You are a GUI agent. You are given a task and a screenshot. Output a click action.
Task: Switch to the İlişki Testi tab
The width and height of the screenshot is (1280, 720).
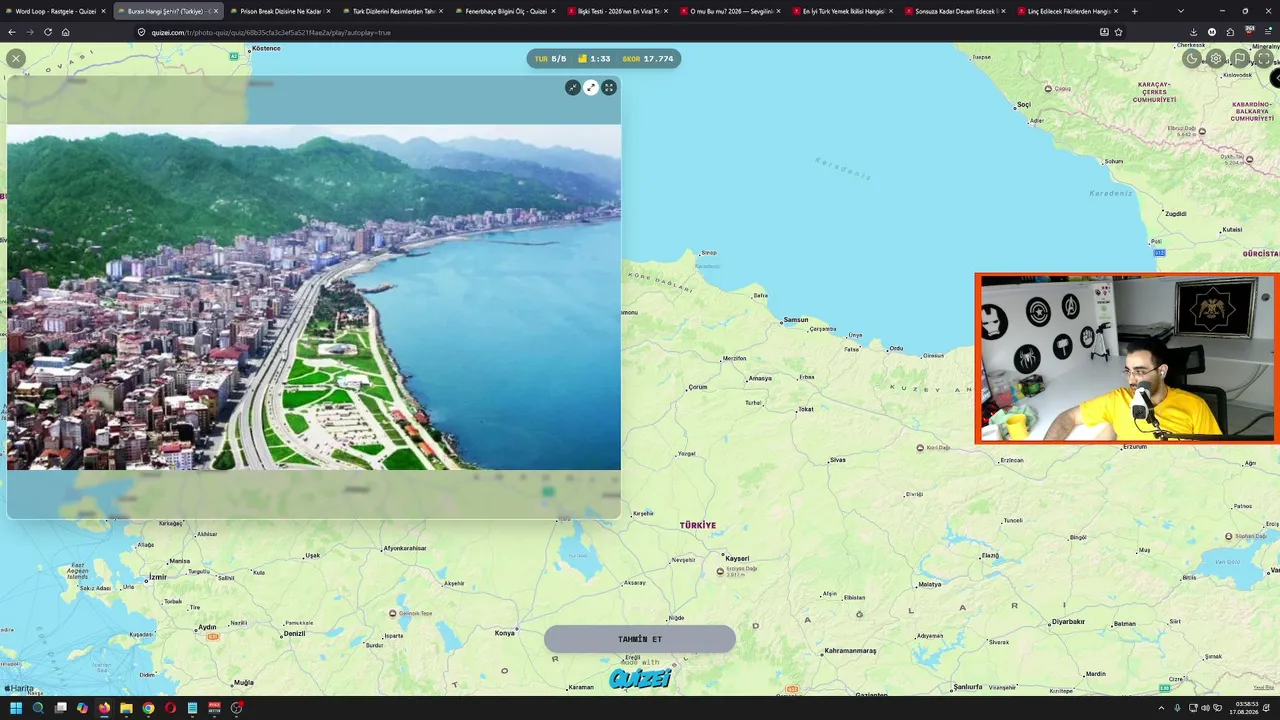[x=618, y=11]
